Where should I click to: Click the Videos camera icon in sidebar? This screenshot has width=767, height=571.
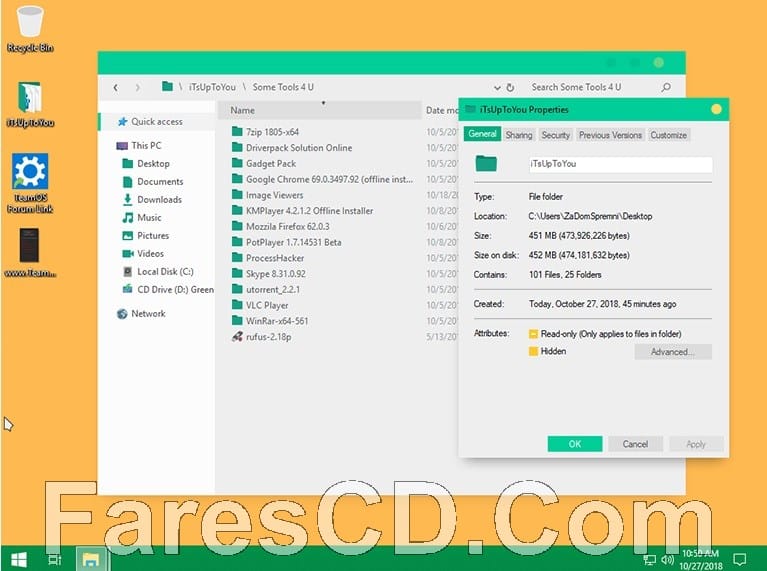[x=127, y=253]
